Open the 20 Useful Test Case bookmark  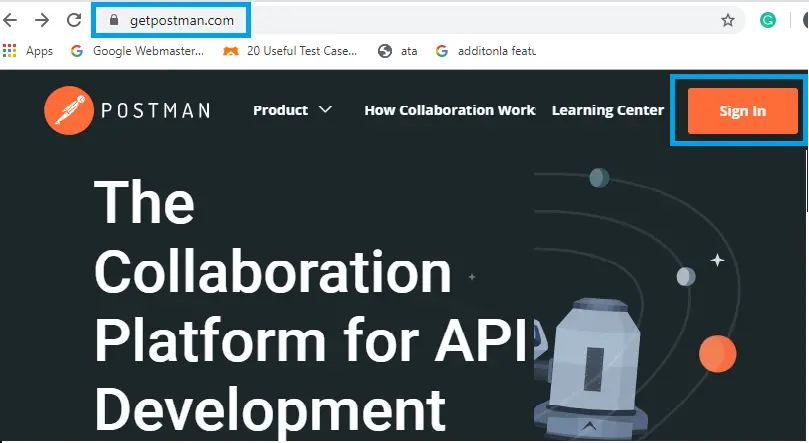(x=291, y=51)
